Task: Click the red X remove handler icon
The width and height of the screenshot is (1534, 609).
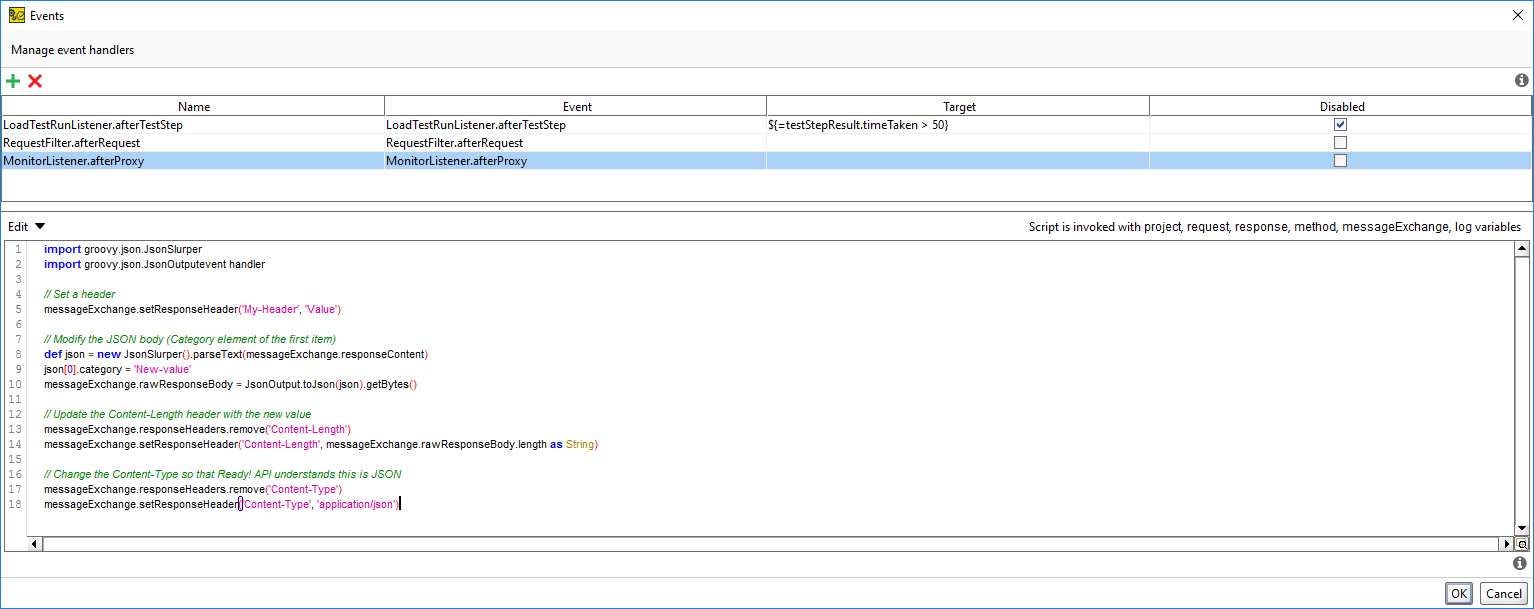Action: point(35,81)
